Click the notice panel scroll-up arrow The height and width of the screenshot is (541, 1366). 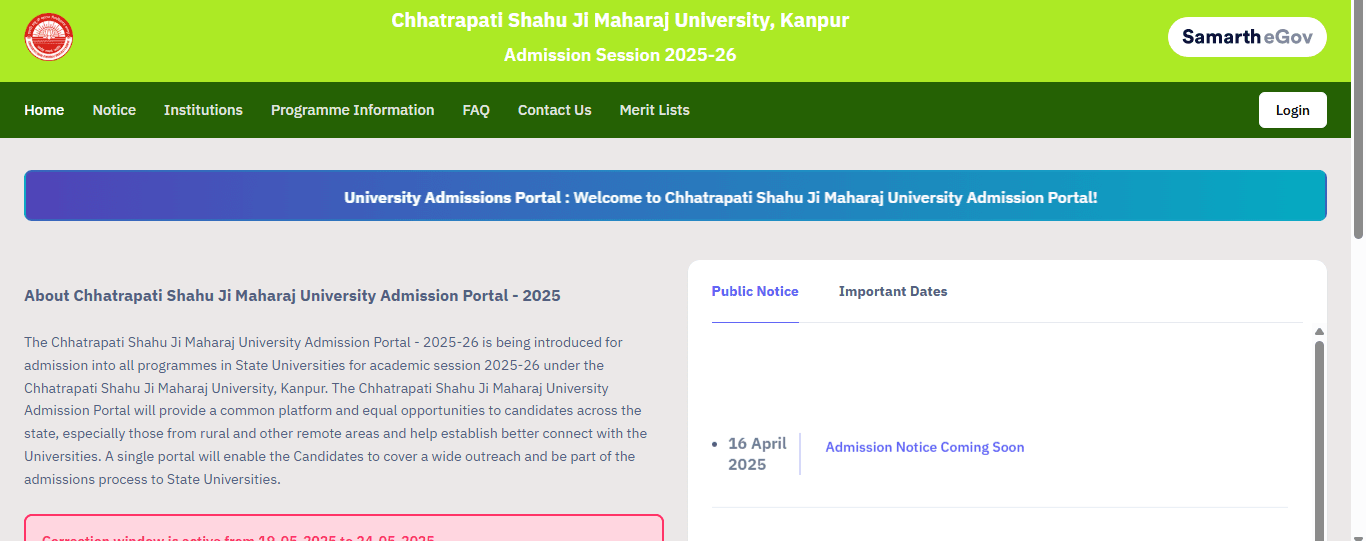[x=1319, y=332]
